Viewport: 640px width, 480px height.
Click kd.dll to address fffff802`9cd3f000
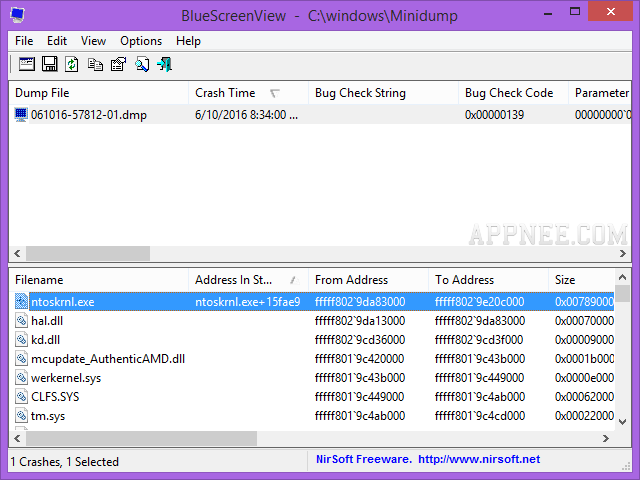point(479,340)
